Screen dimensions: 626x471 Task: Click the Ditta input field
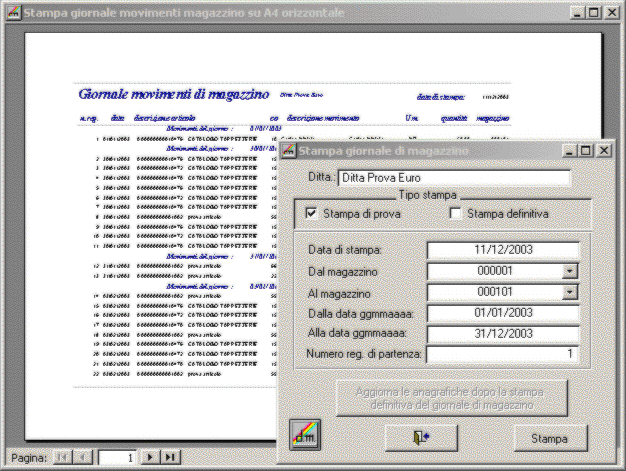click(454, 178)
